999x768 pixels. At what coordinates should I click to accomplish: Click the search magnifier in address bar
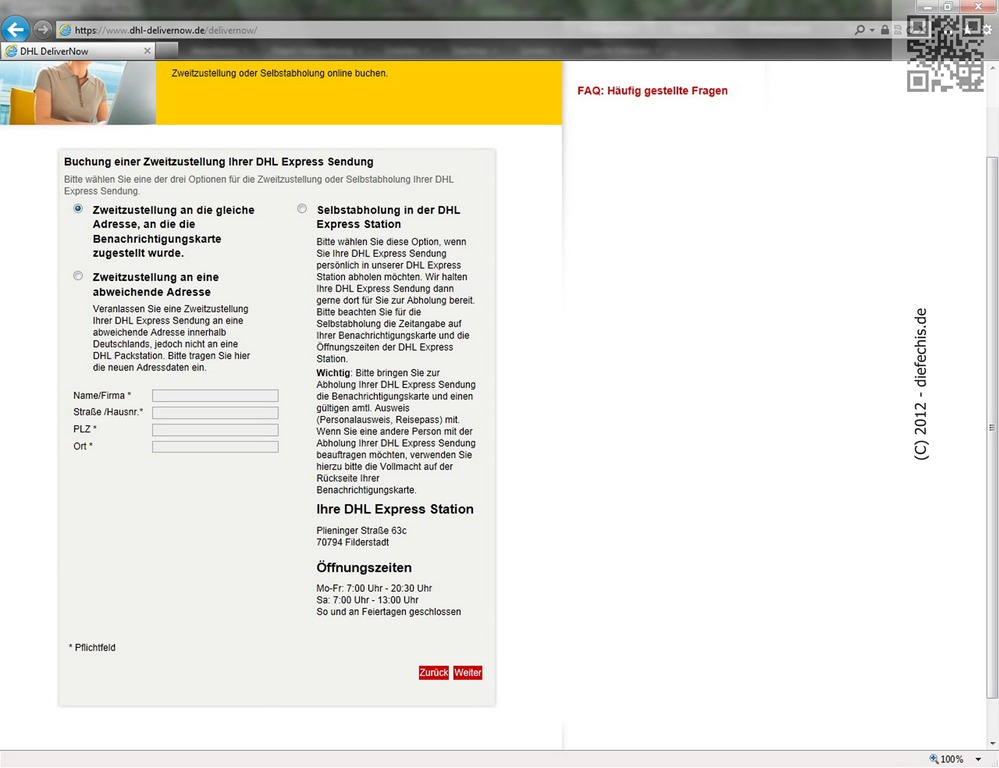859,30
